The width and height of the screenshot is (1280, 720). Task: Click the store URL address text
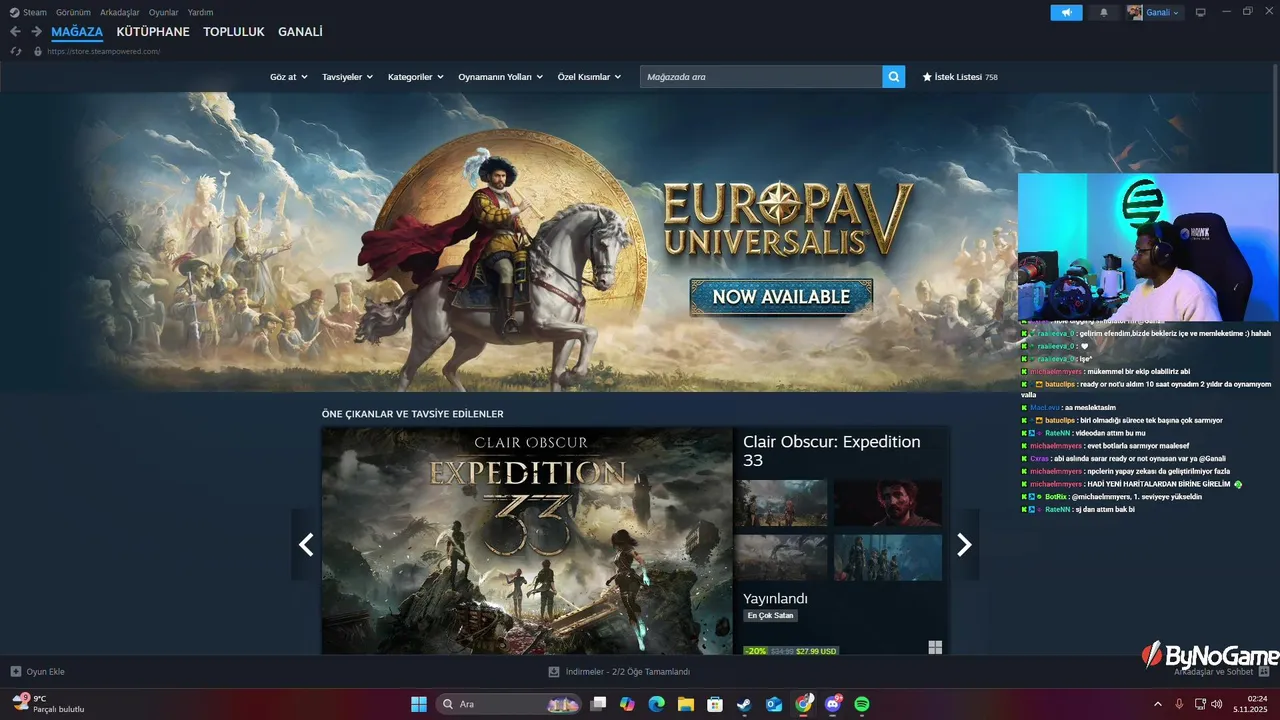(x=104, y=51)
